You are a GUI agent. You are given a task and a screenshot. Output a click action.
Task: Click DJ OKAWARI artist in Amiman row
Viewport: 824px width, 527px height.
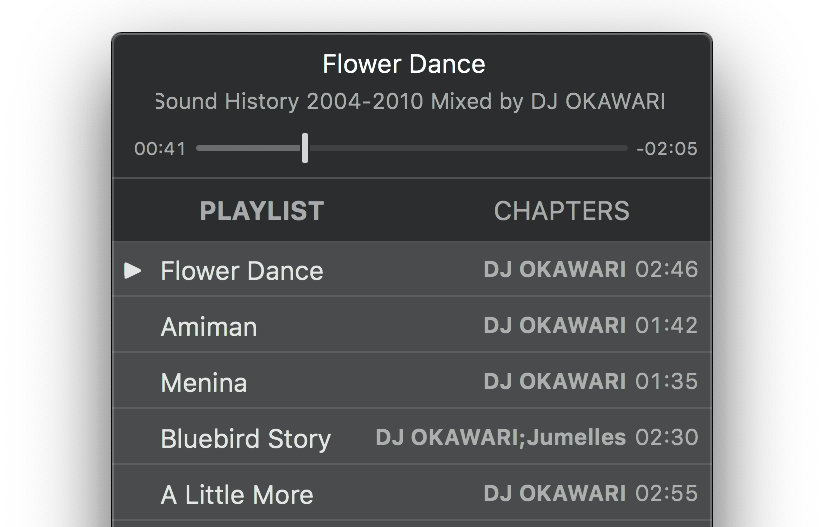(555, 326)
